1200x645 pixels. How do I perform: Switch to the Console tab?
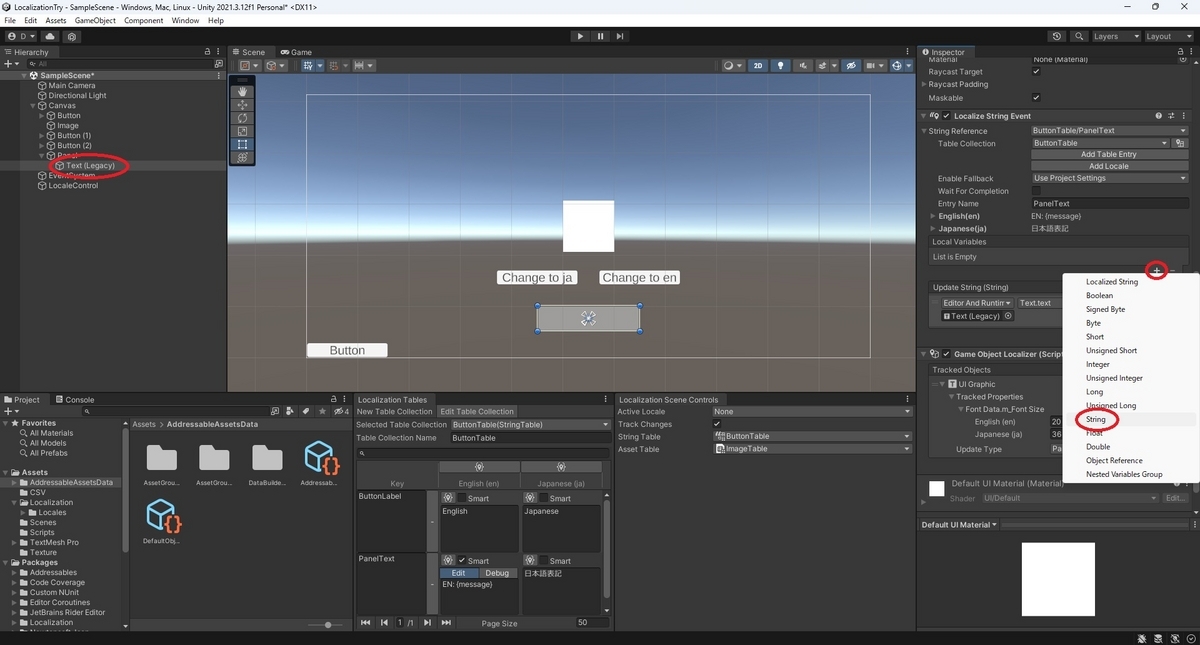74,400
